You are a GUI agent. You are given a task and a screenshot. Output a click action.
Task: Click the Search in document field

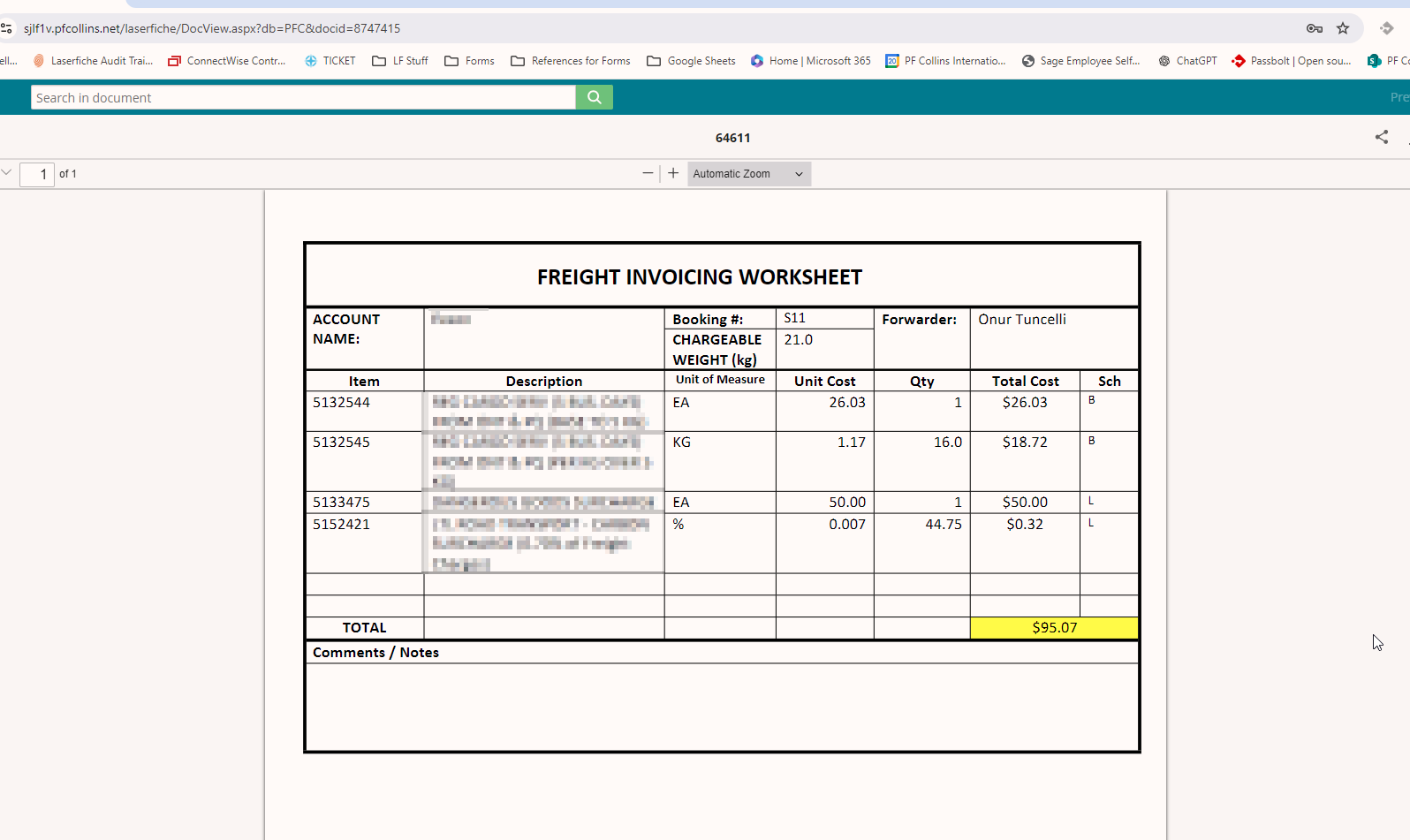[303, 97]
